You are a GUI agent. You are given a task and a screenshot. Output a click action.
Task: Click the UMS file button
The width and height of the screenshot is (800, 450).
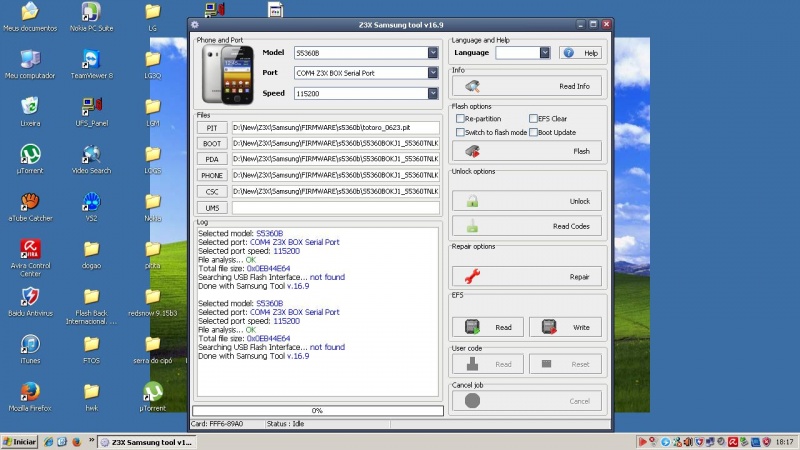tap(212, 208)
